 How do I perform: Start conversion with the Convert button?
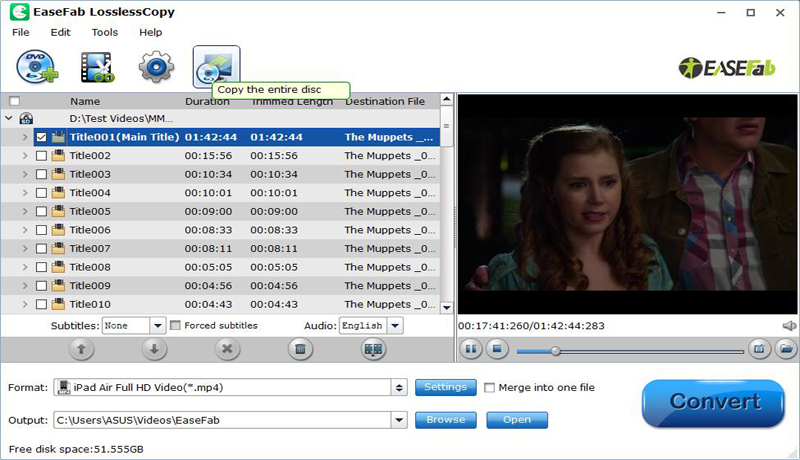click(713, 403)
